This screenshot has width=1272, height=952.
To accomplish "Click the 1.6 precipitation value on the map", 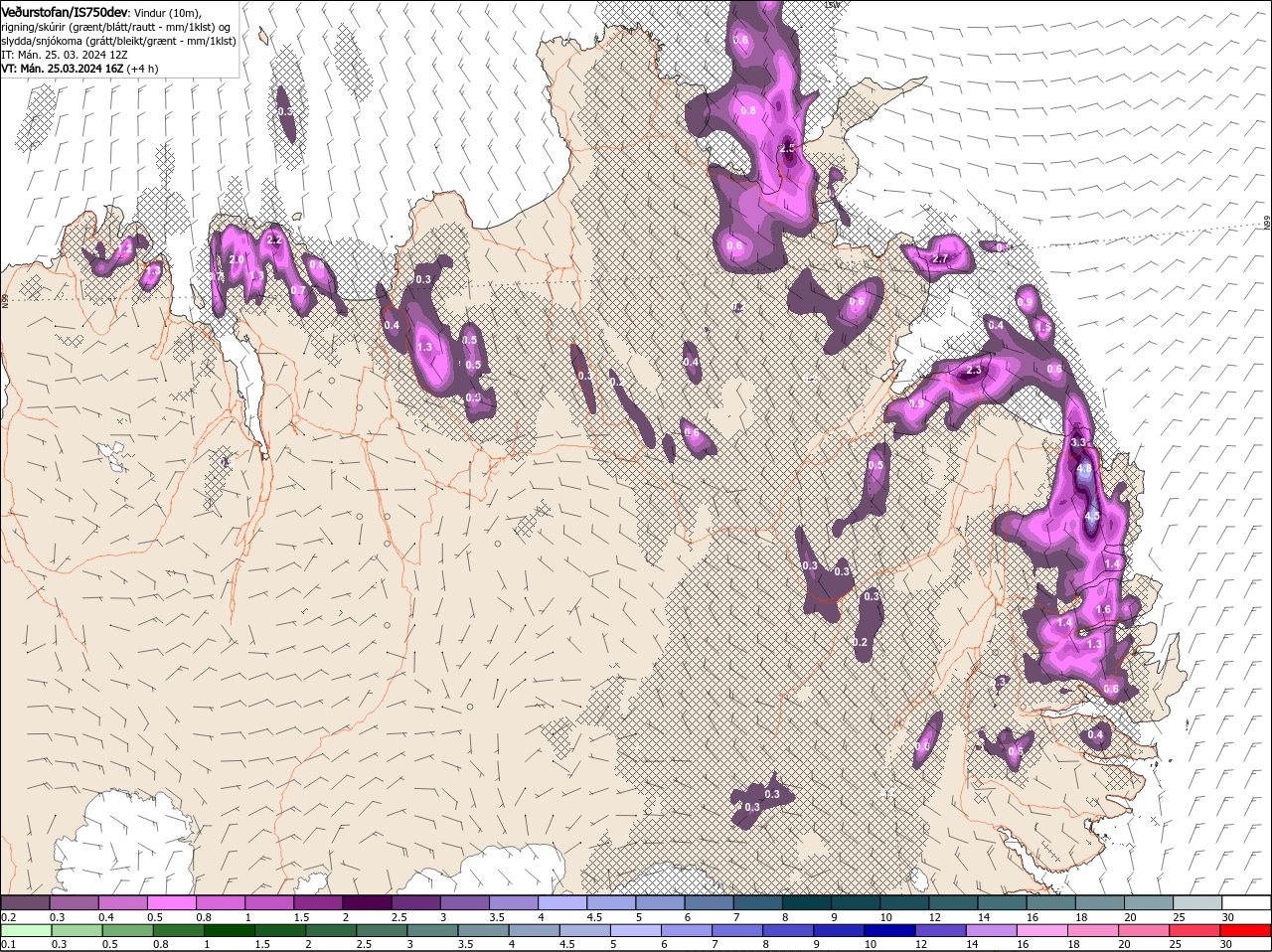I will pos(1103,609).
